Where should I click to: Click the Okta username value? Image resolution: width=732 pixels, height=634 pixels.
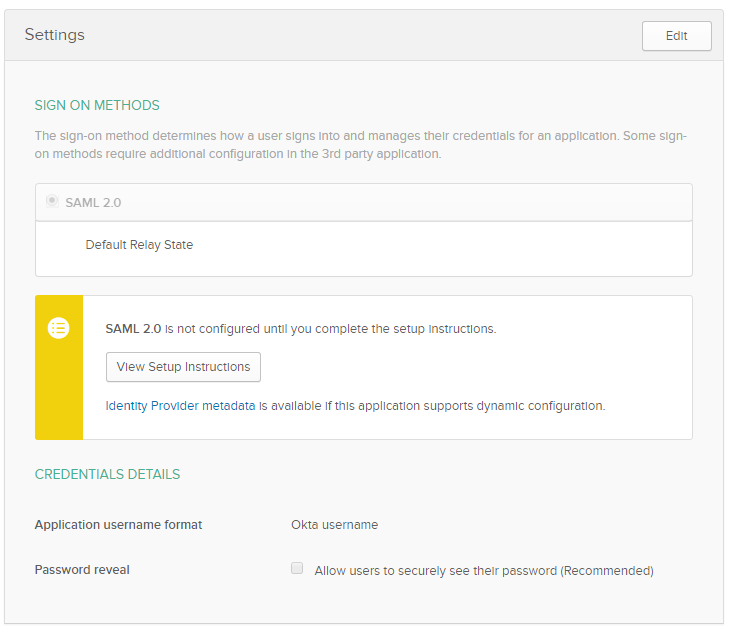point(335,525)
